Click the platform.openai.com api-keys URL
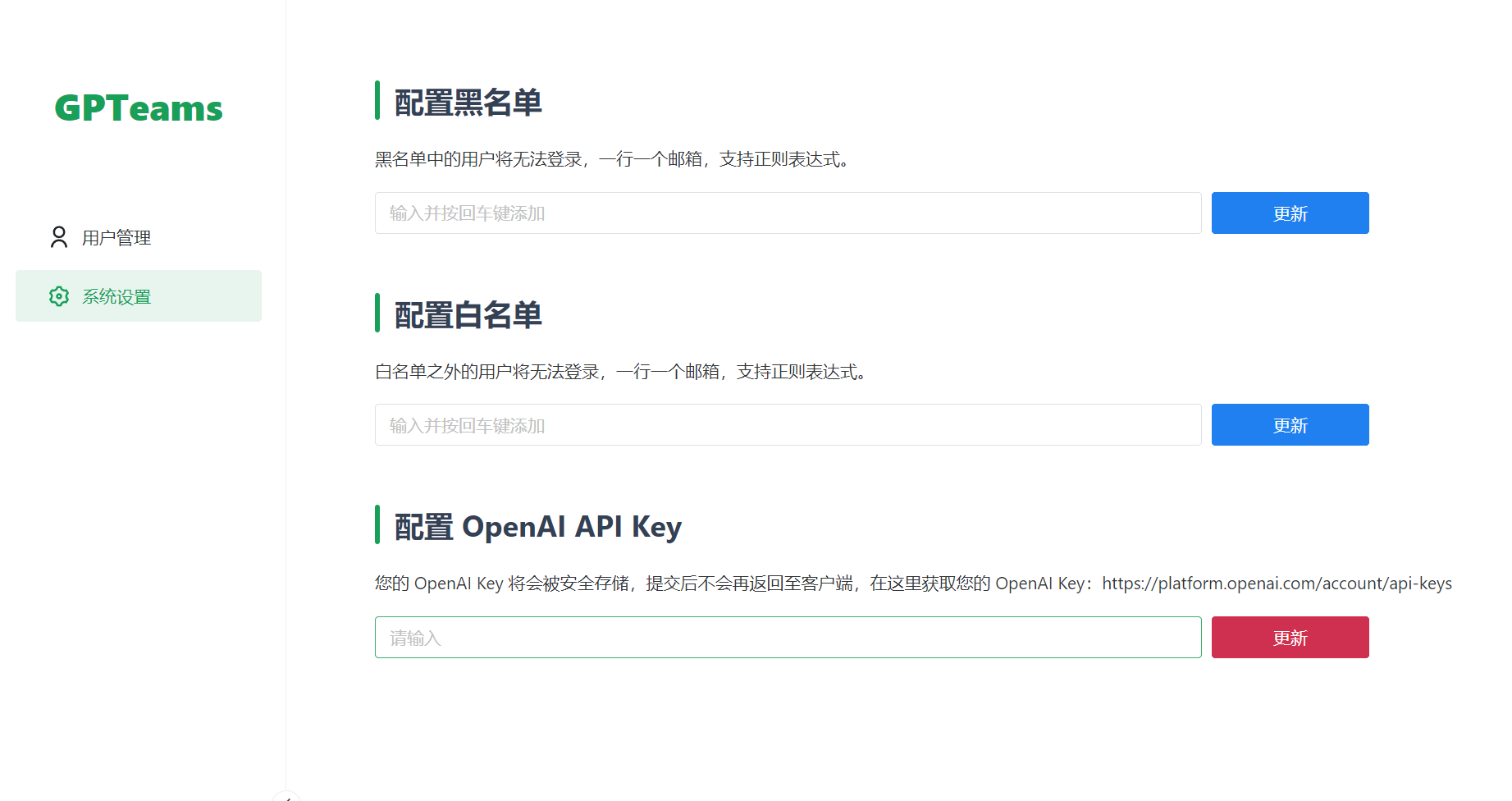The width and height of the screenshot is (1512, 801). (x=1277, y=584)
